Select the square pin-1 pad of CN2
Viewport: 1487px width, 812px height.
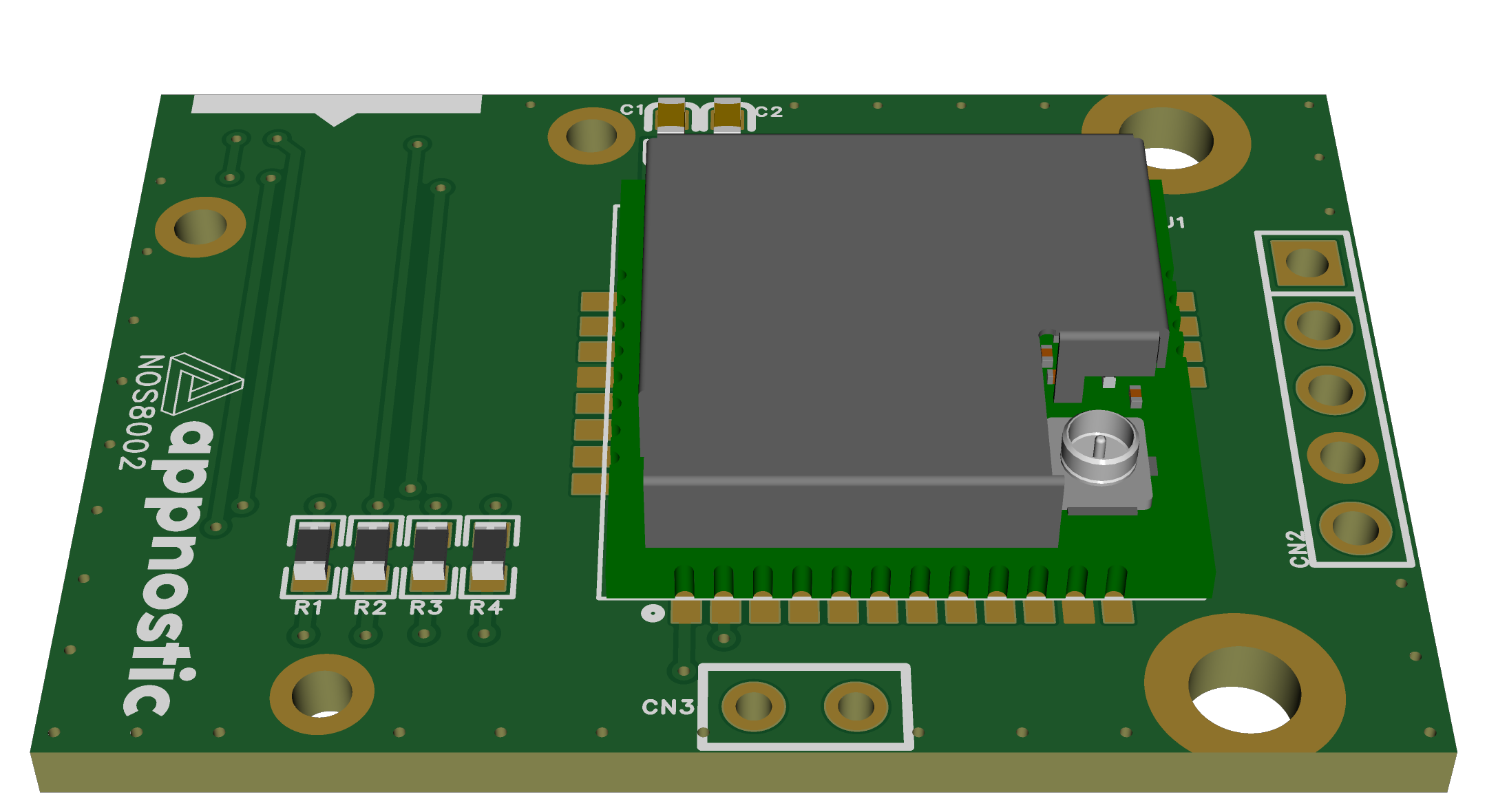1307,263
